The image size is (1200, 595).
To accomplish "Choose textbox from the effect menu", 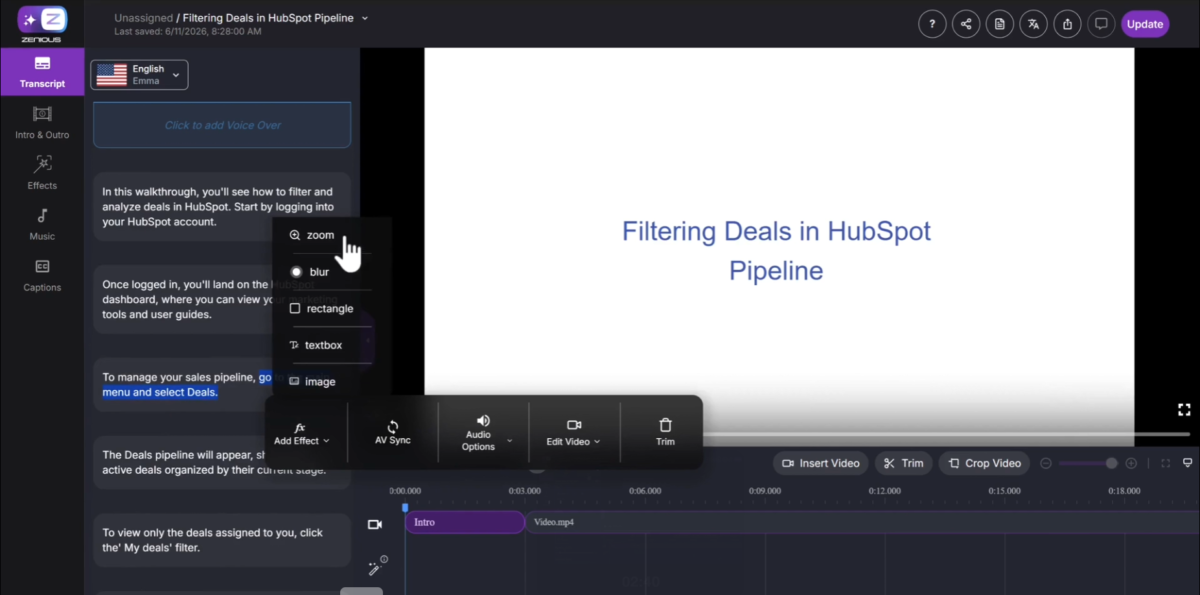I will [x=316, y=345].
